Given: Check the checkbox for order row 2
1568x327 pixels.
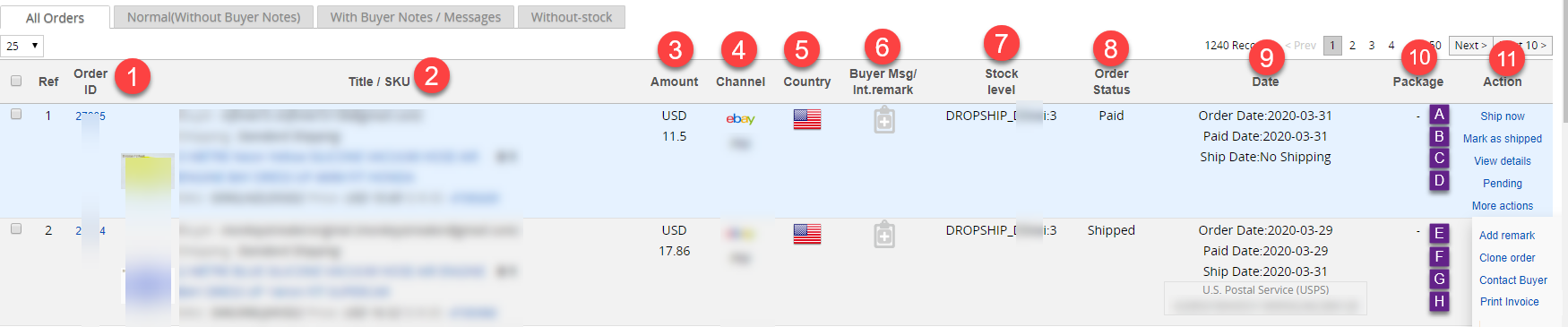Looking at the screenshot, I should [16, 229].
